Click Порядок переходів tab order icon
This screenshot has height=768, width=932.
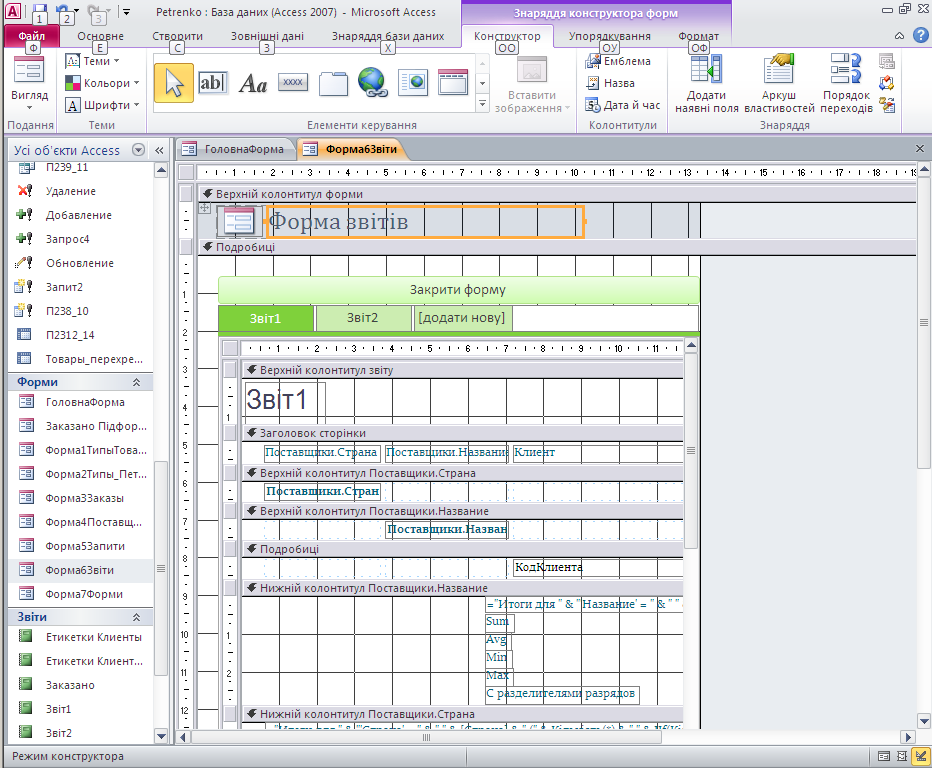point(846,83)
